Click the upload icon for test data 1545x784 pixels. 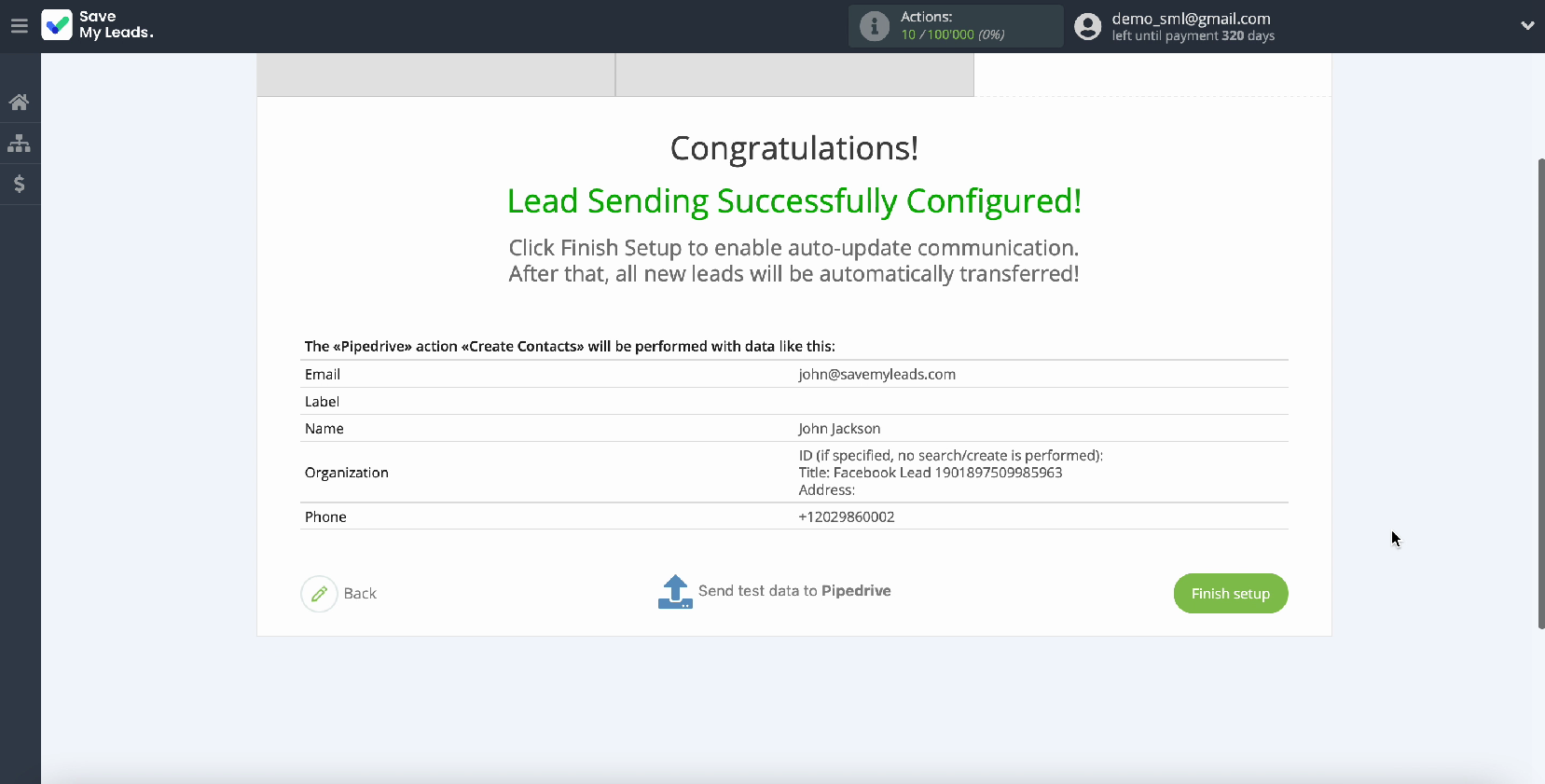(675, 592)
